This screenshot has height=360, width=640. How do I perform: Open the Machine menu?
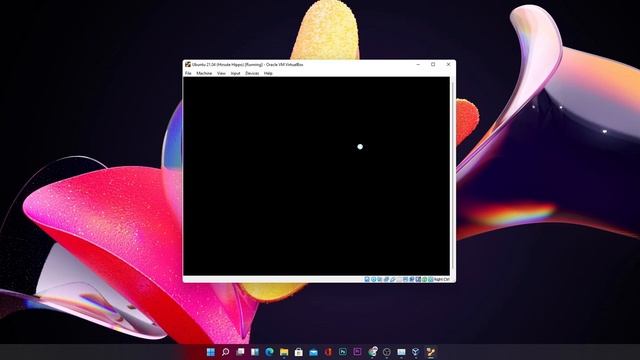coord(204,73)
